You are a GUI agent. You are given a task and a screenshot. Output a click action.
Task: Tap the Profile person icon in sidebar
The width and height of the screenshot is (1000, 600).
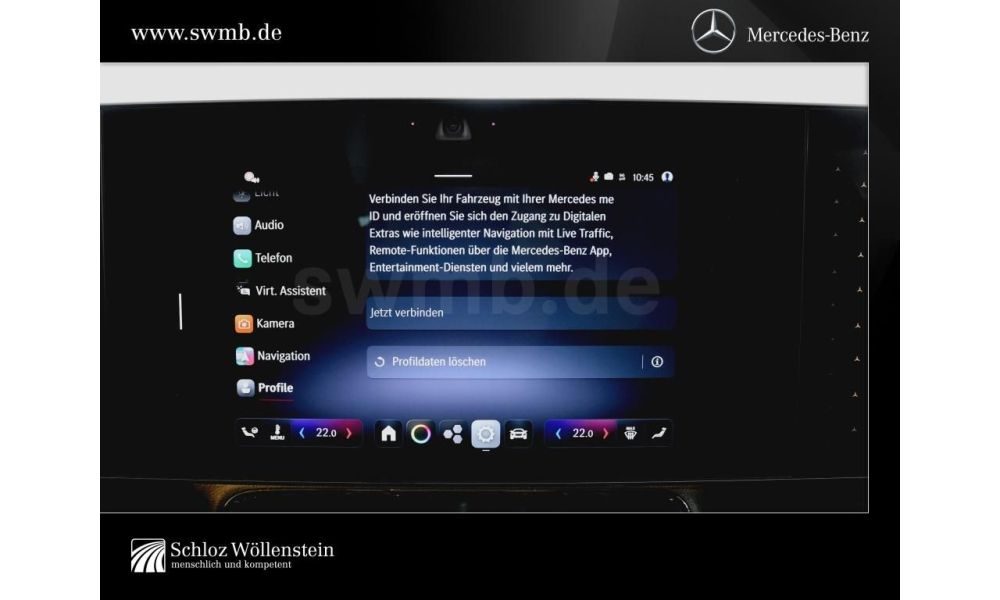coord(245,388)
